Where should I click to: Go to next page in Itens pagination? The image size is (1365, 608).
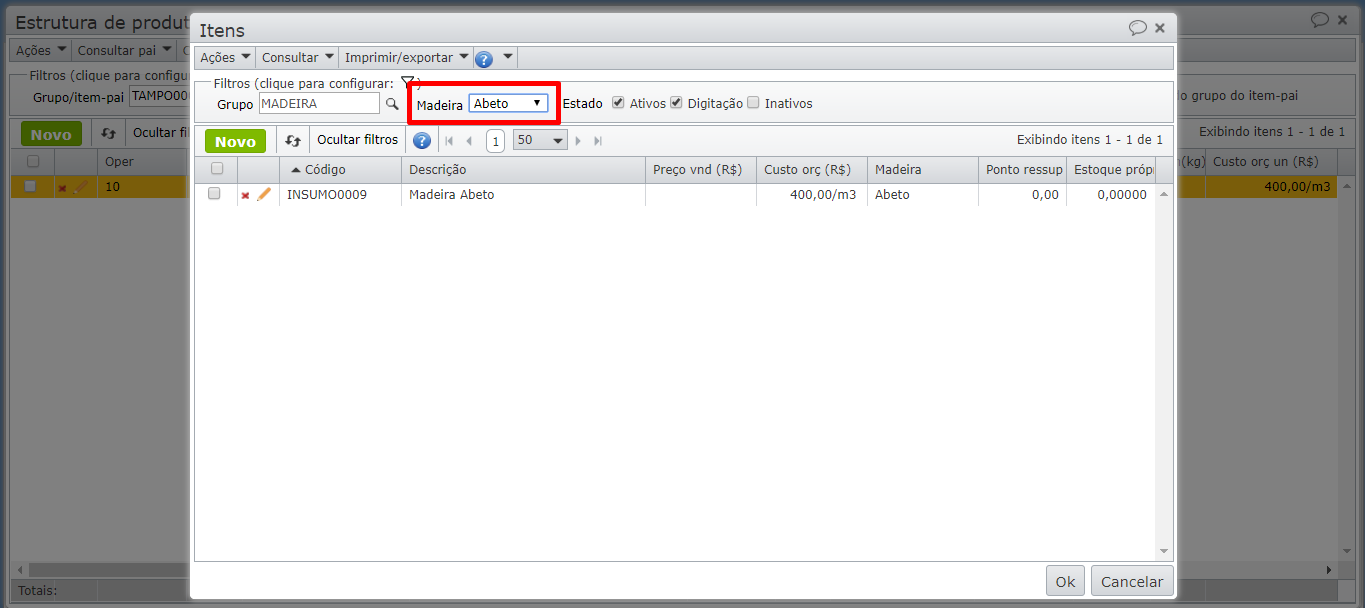[578, 141]
